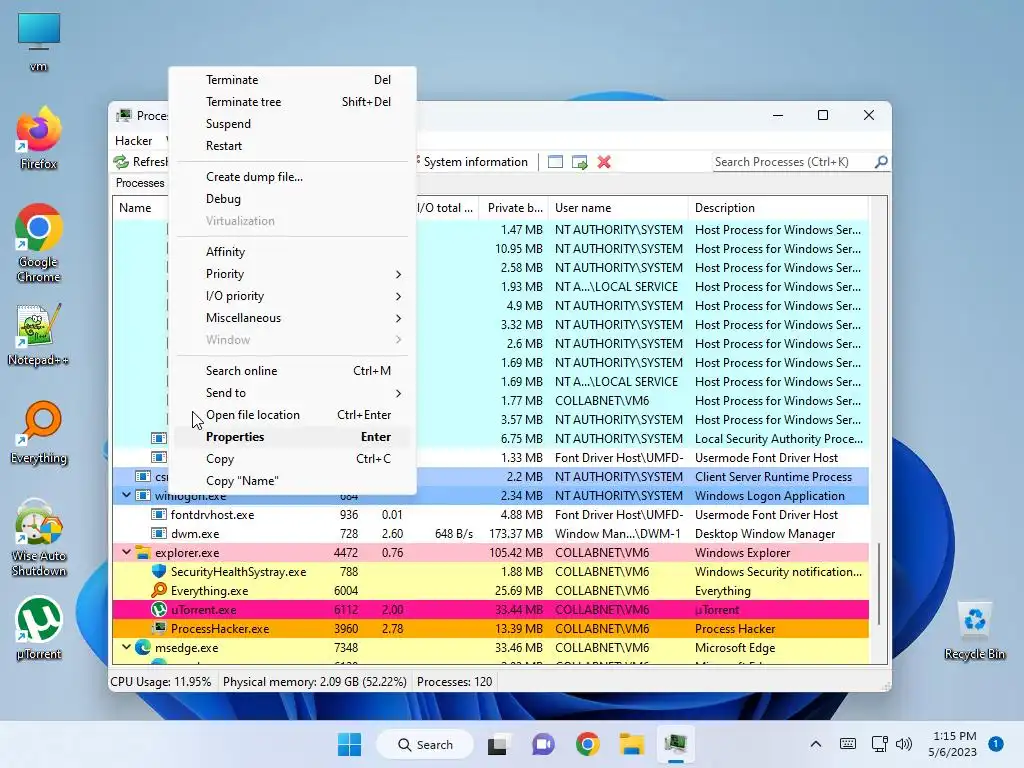Choose Open file location menu entry
The height and width of the screenshot is (768, 1024).
pyautogui.click(x=292, y=415)
